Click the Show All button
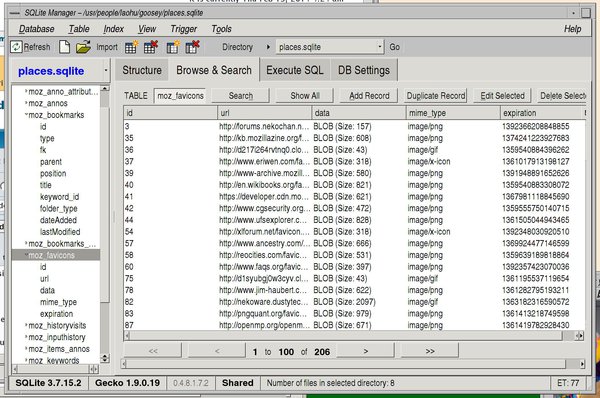The width and height of the screenshot is (600, 398). pyautogui.click(x=305, y=96)
